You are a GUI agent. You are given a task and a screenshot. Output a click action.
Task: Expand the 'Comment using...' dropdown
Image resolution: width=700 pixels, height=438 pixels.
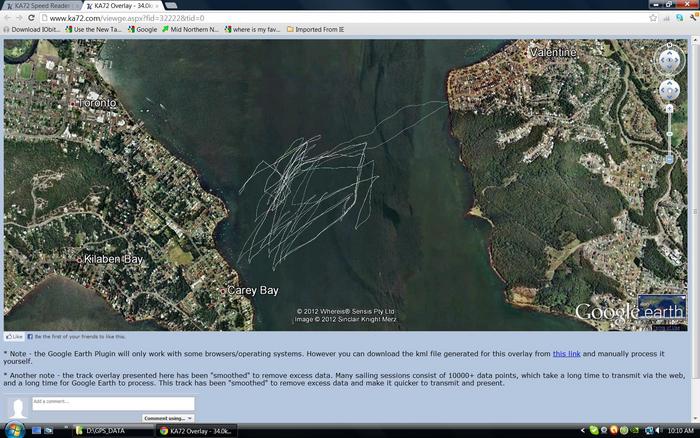point(167,418)
